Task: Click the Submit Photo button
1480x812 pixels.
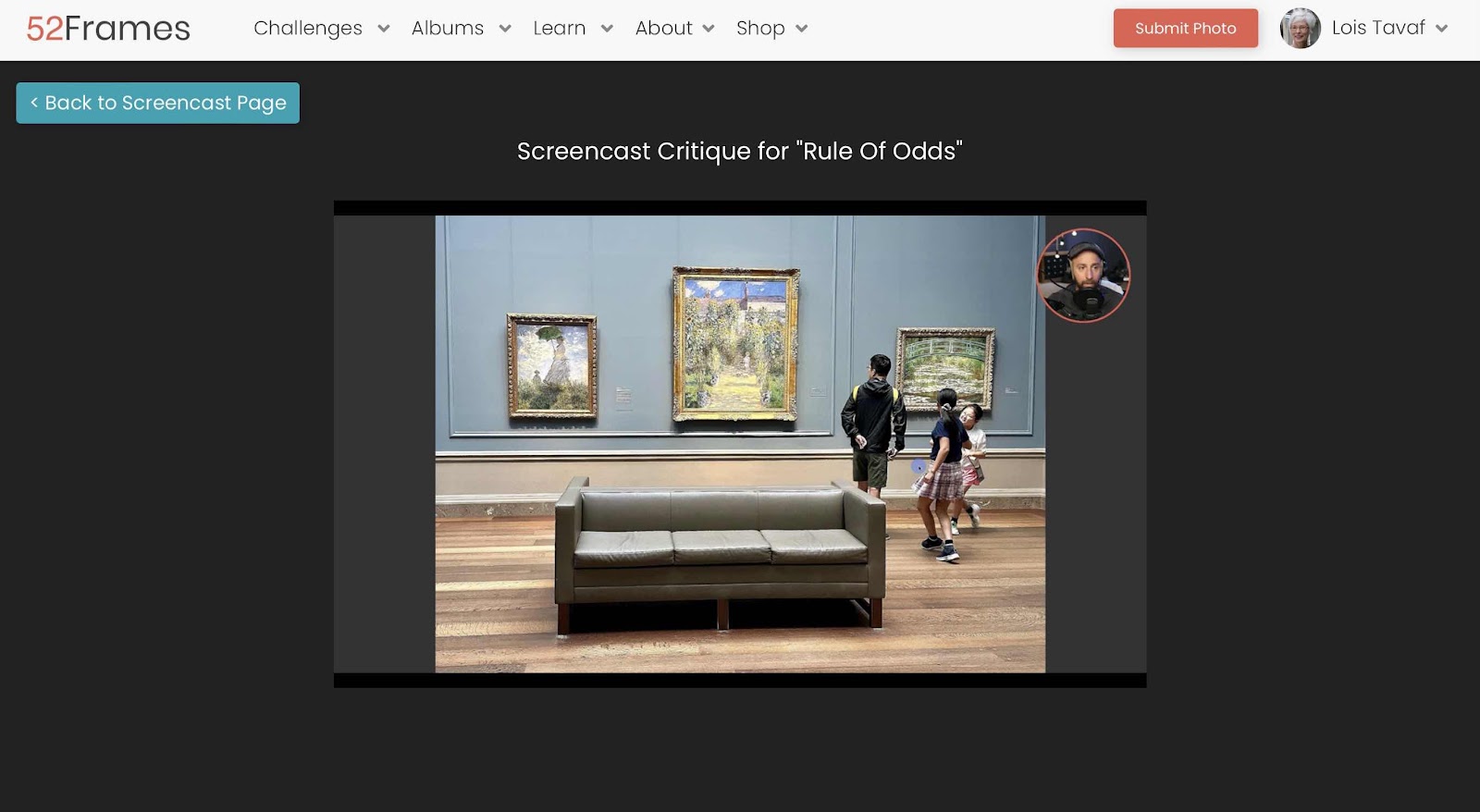Action: 1186,29
